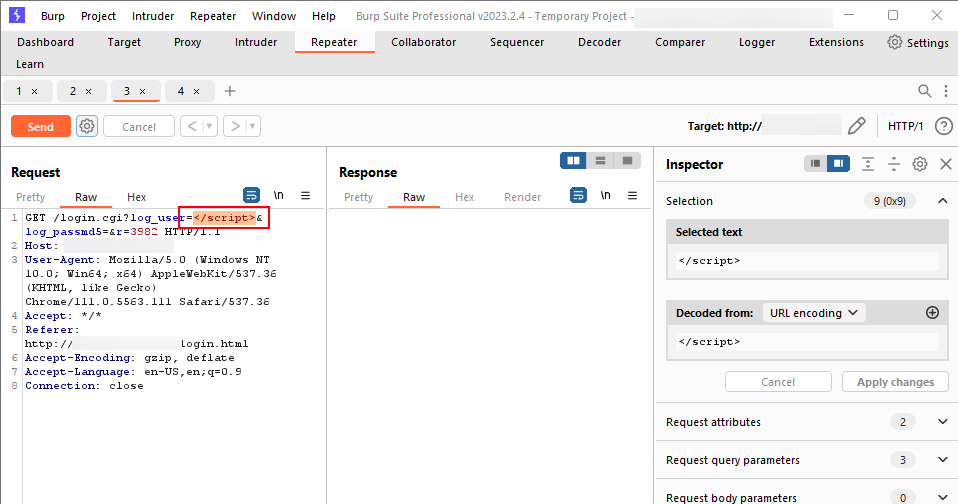Close the Inspector panel

945,164
